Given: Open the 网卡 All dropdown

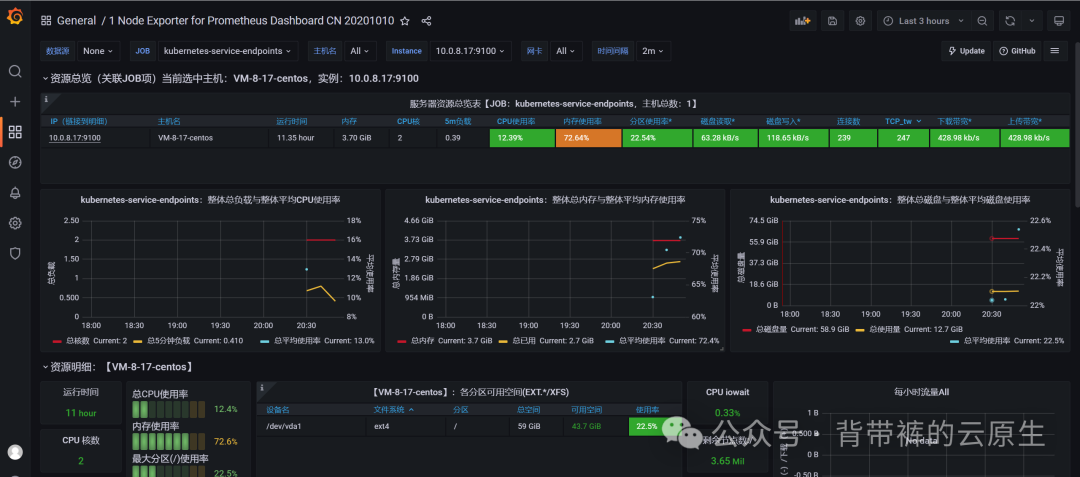Looking at the screenshot, I should point(566,51).
